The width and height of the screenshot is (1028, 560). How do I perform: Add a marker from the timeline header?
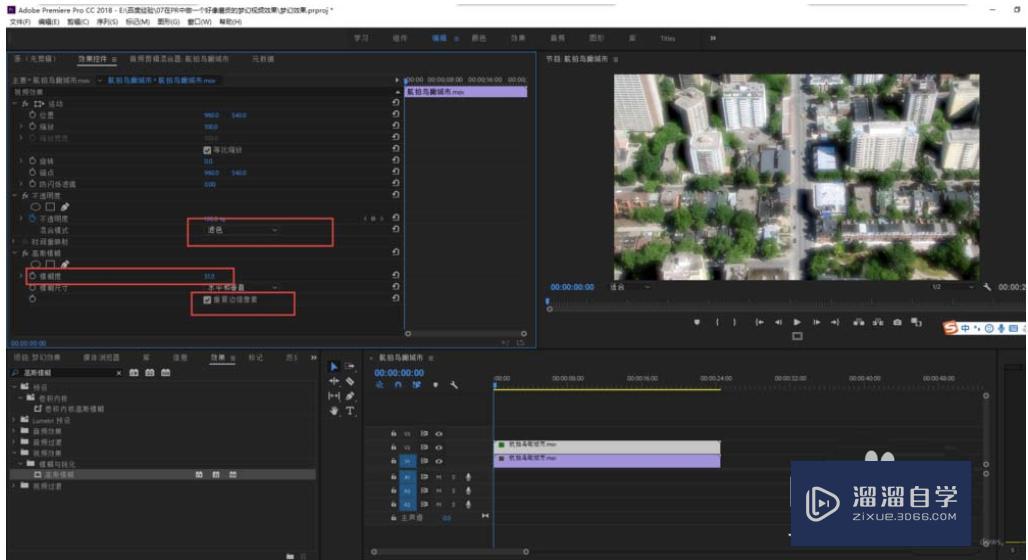pos(435,385)
